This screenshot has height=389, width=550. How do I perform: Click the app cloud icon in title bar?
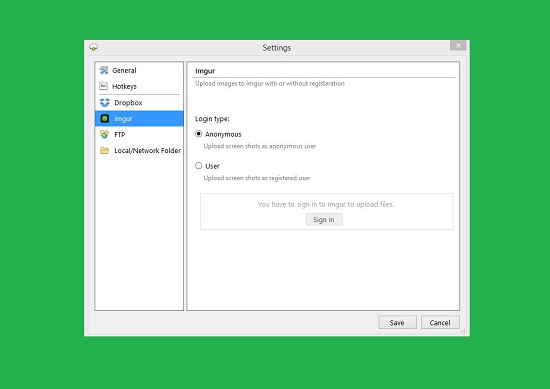(93, 47)
